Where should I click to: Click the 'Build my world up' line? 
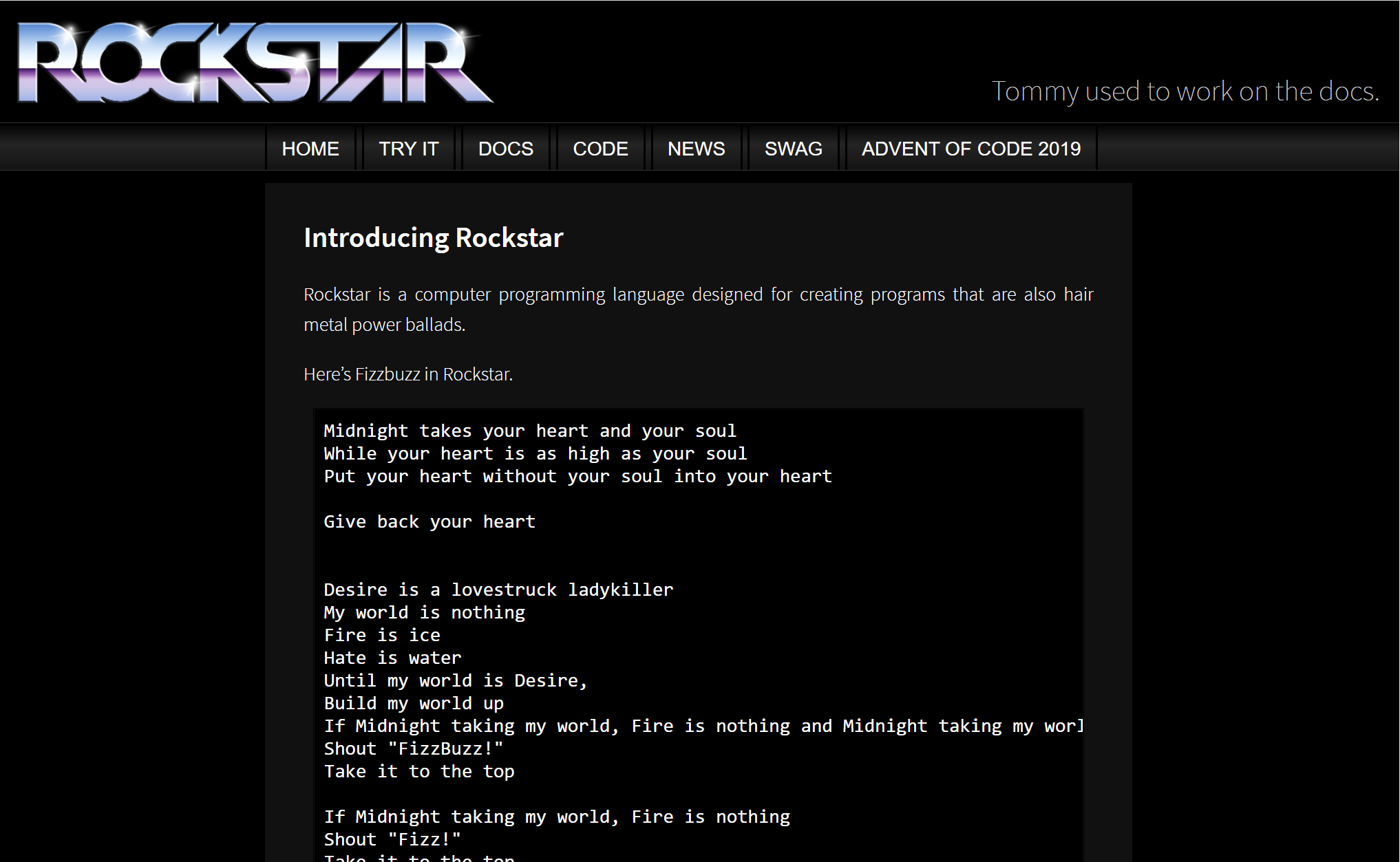pyautogui.click(x=414, y=704)
